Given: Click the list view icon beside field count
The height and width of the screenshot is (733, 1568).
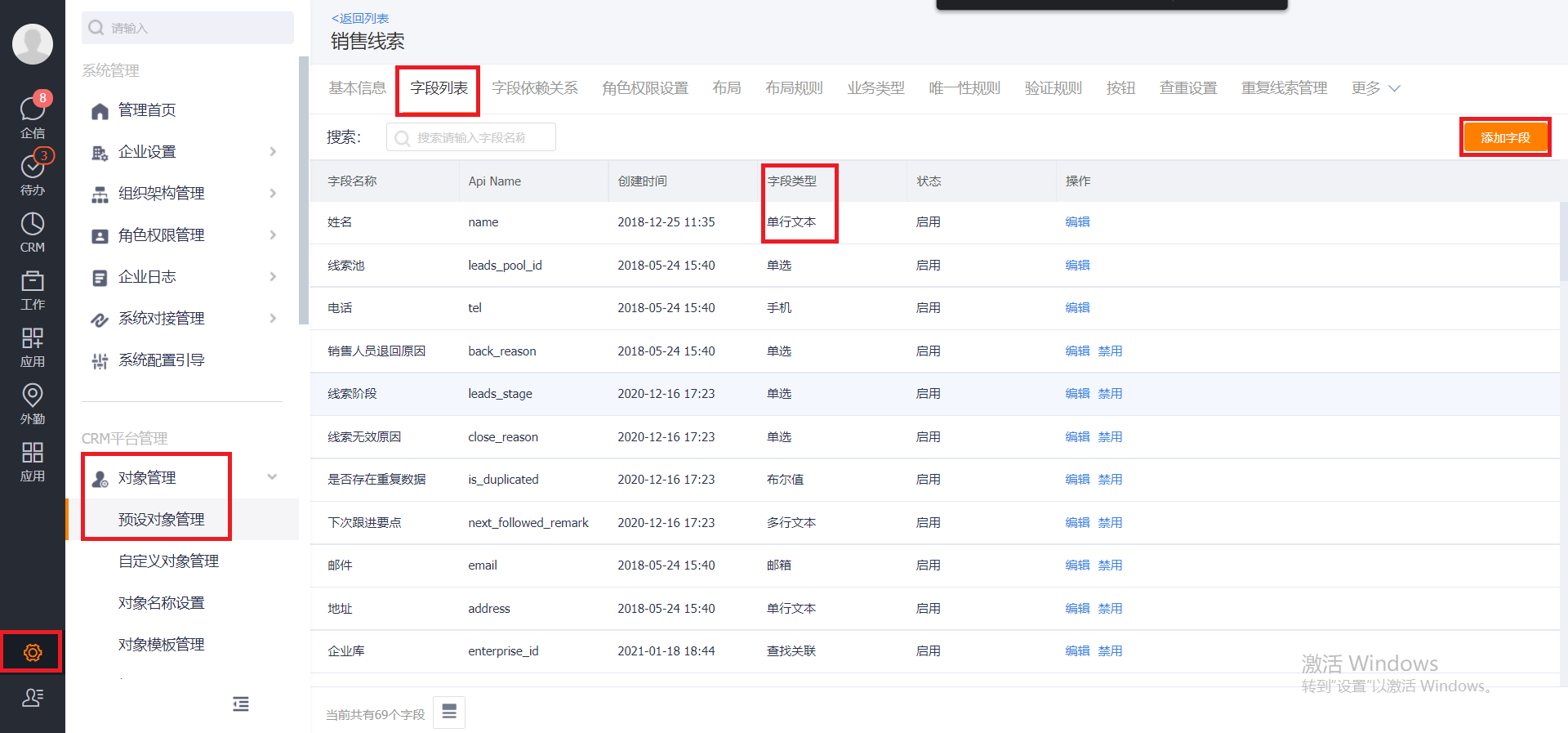Looking at the screenshot, I should pyautogui.click(x=449, y=713).
